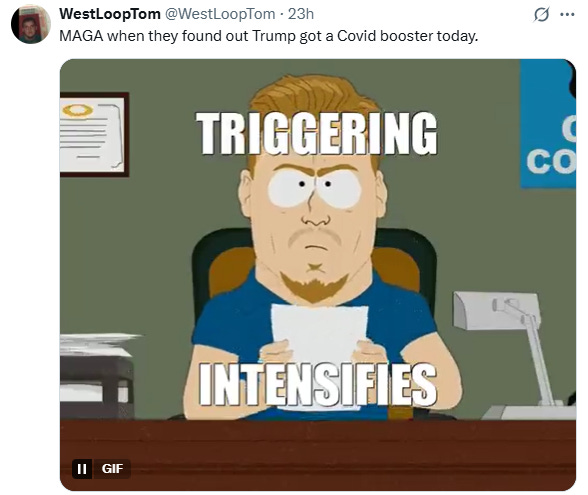
Task: Open the Grok explain-post icon
Action: [x=541, y=15]
